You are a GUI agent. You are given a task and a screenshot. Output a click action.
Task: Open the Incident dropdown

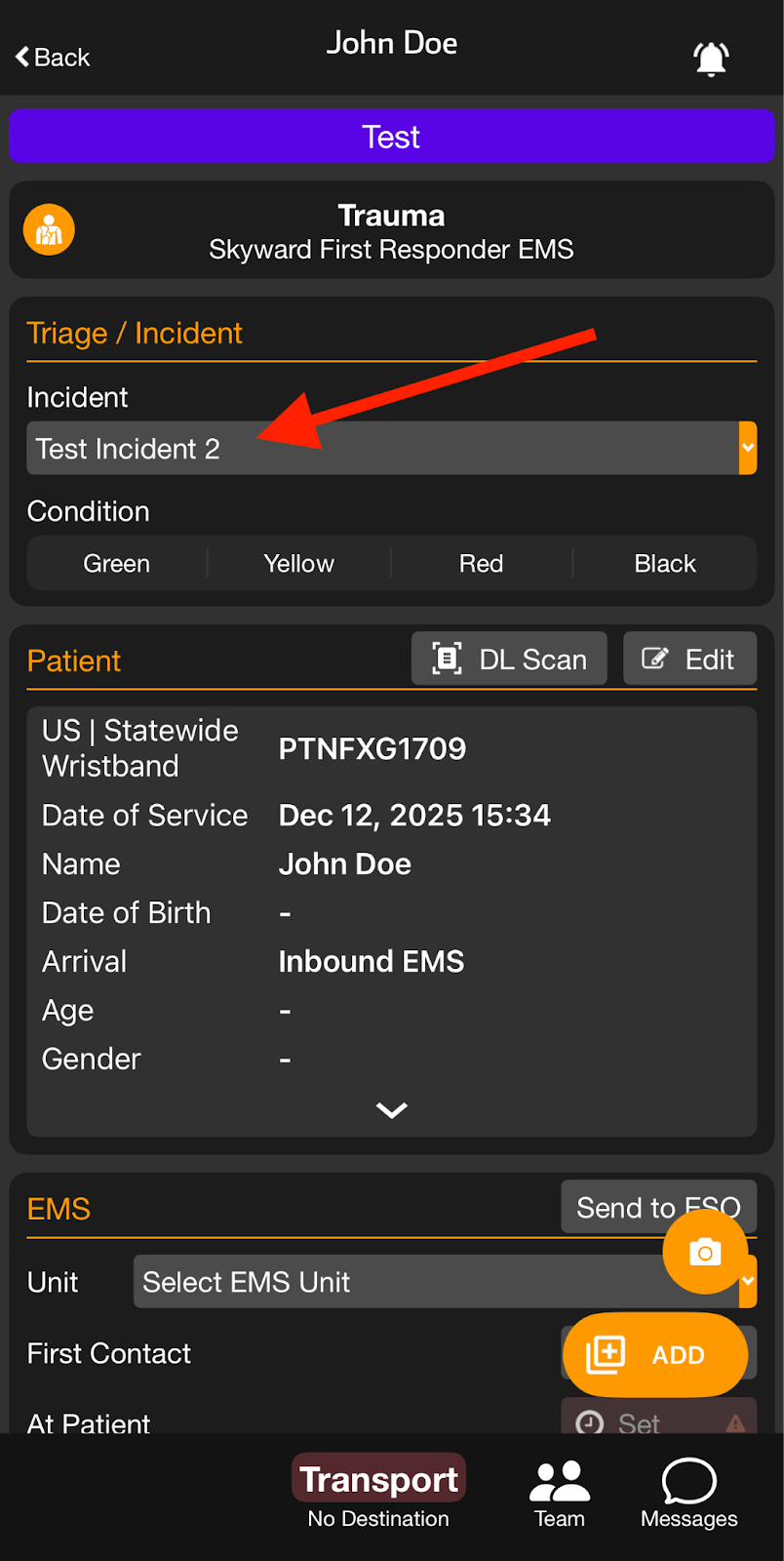click(x=390, y=449)
